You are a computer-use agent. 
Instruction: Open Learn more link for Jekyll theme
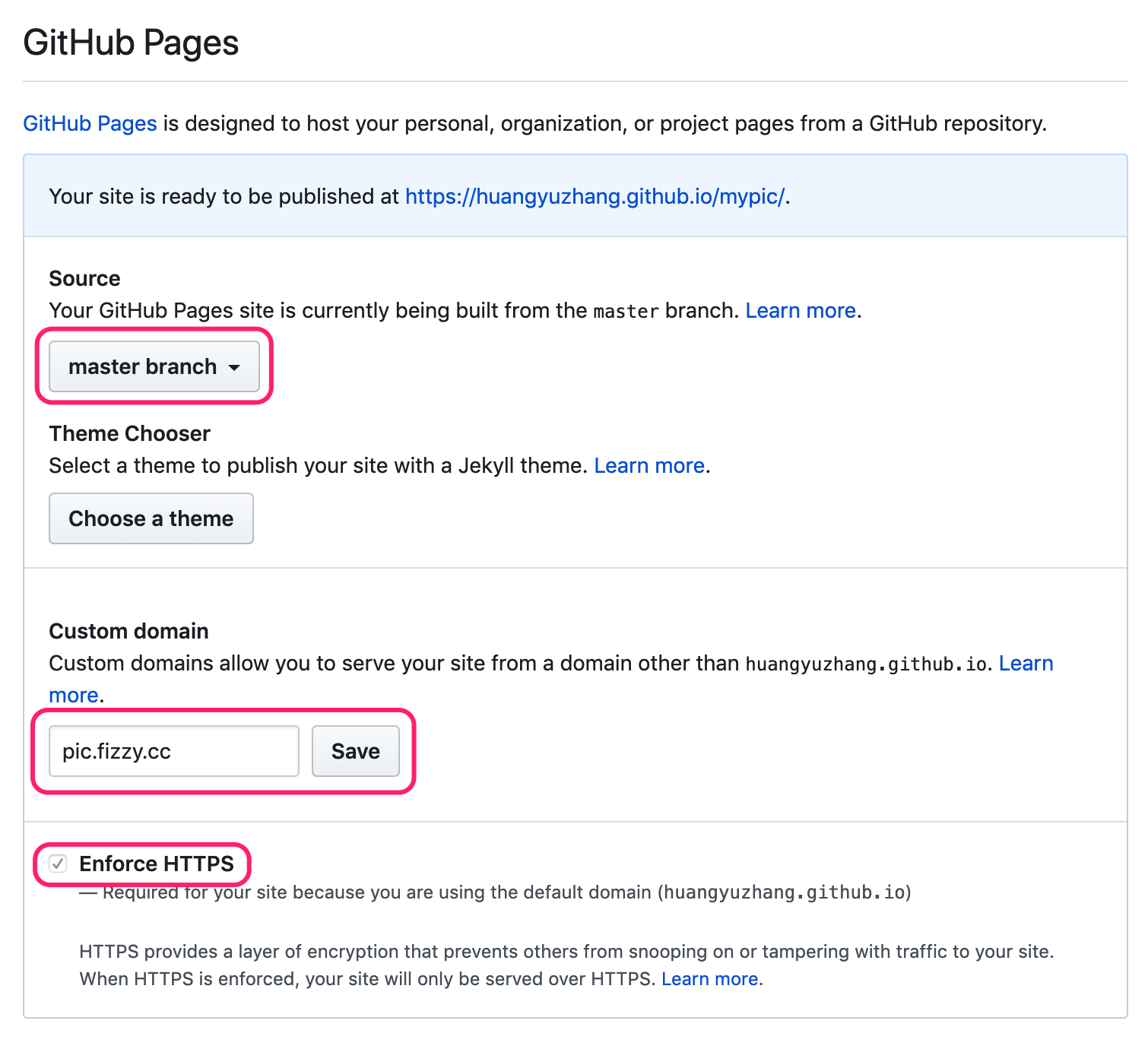coord(649,465)
